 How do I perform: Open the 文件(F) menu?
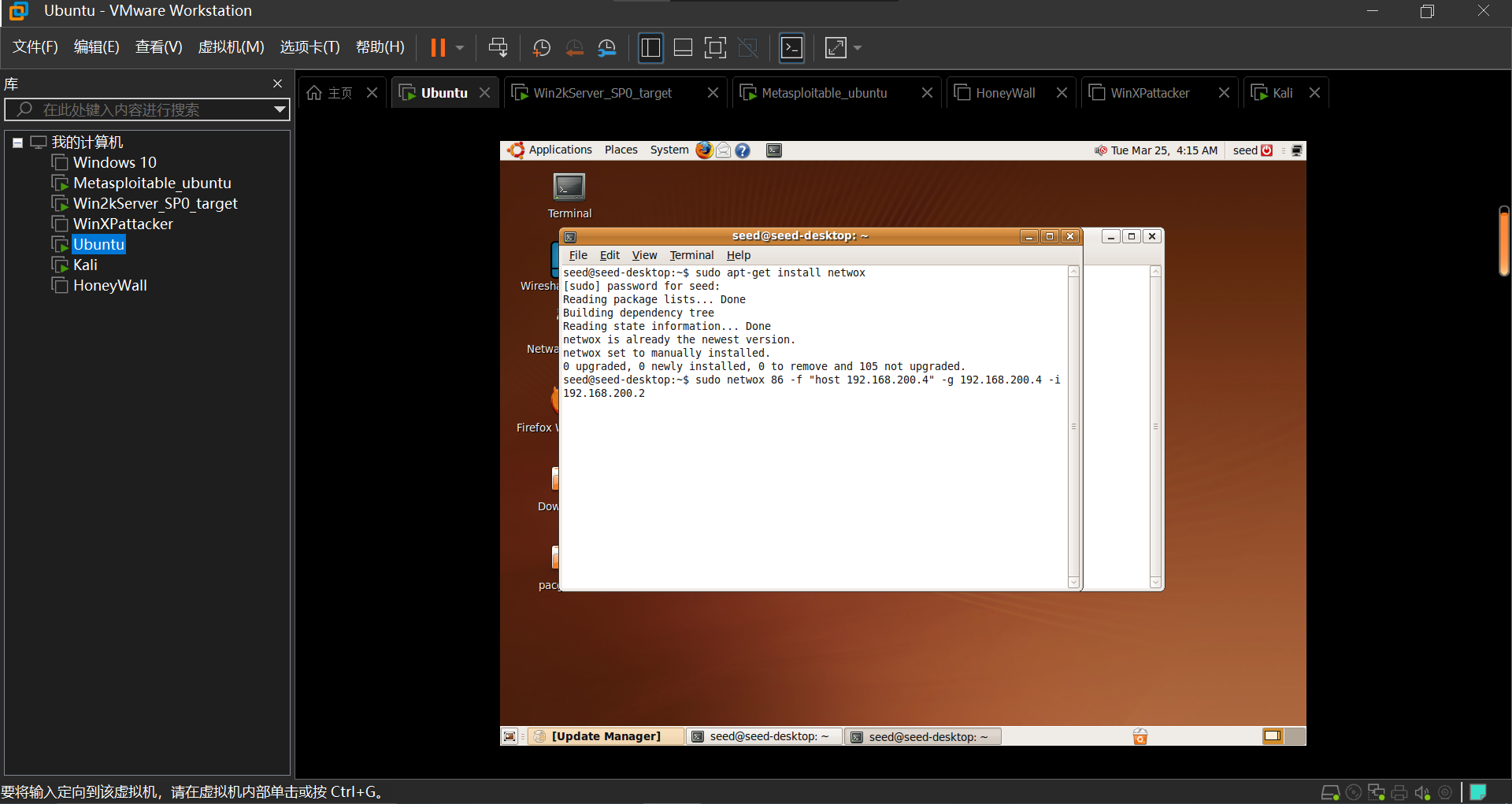(x=35, y=47)
